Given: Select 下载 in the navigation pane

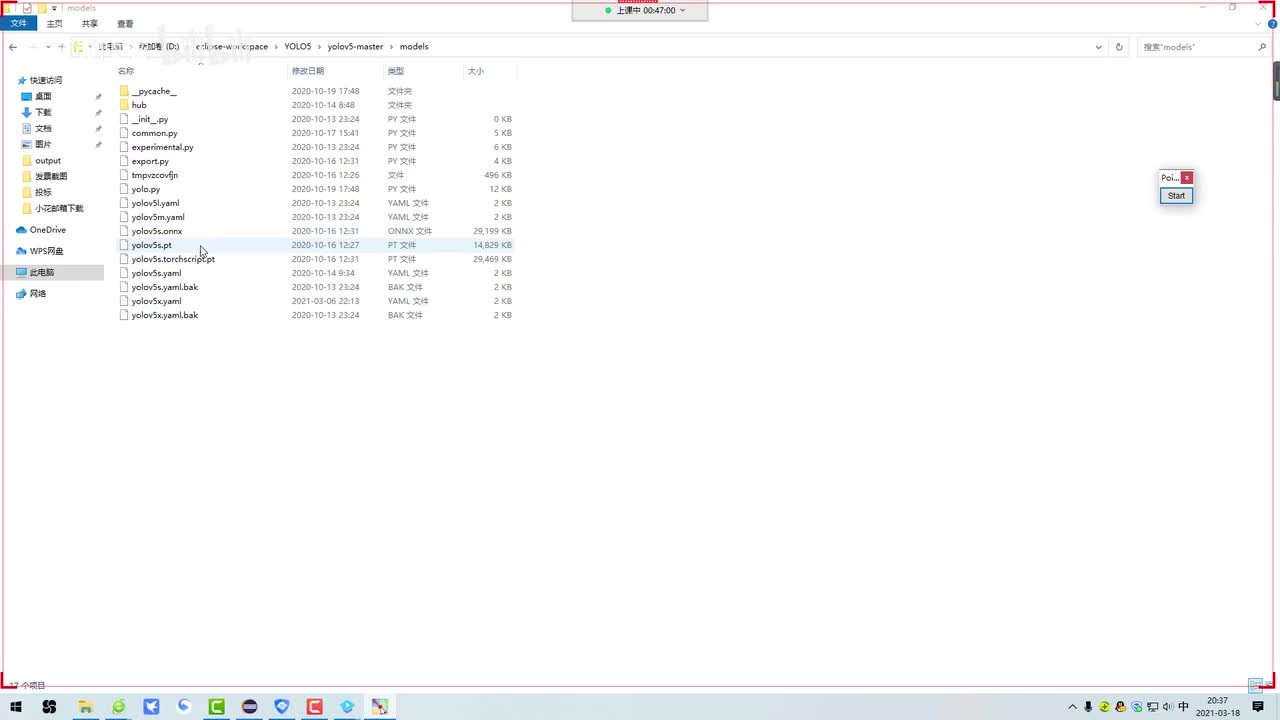Looking at the screenshot, I should coord(43,112).
